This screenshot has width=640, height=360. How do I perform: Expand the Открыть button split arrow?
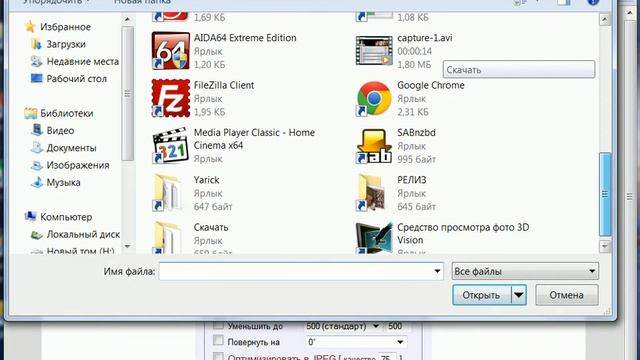[519, 295]
